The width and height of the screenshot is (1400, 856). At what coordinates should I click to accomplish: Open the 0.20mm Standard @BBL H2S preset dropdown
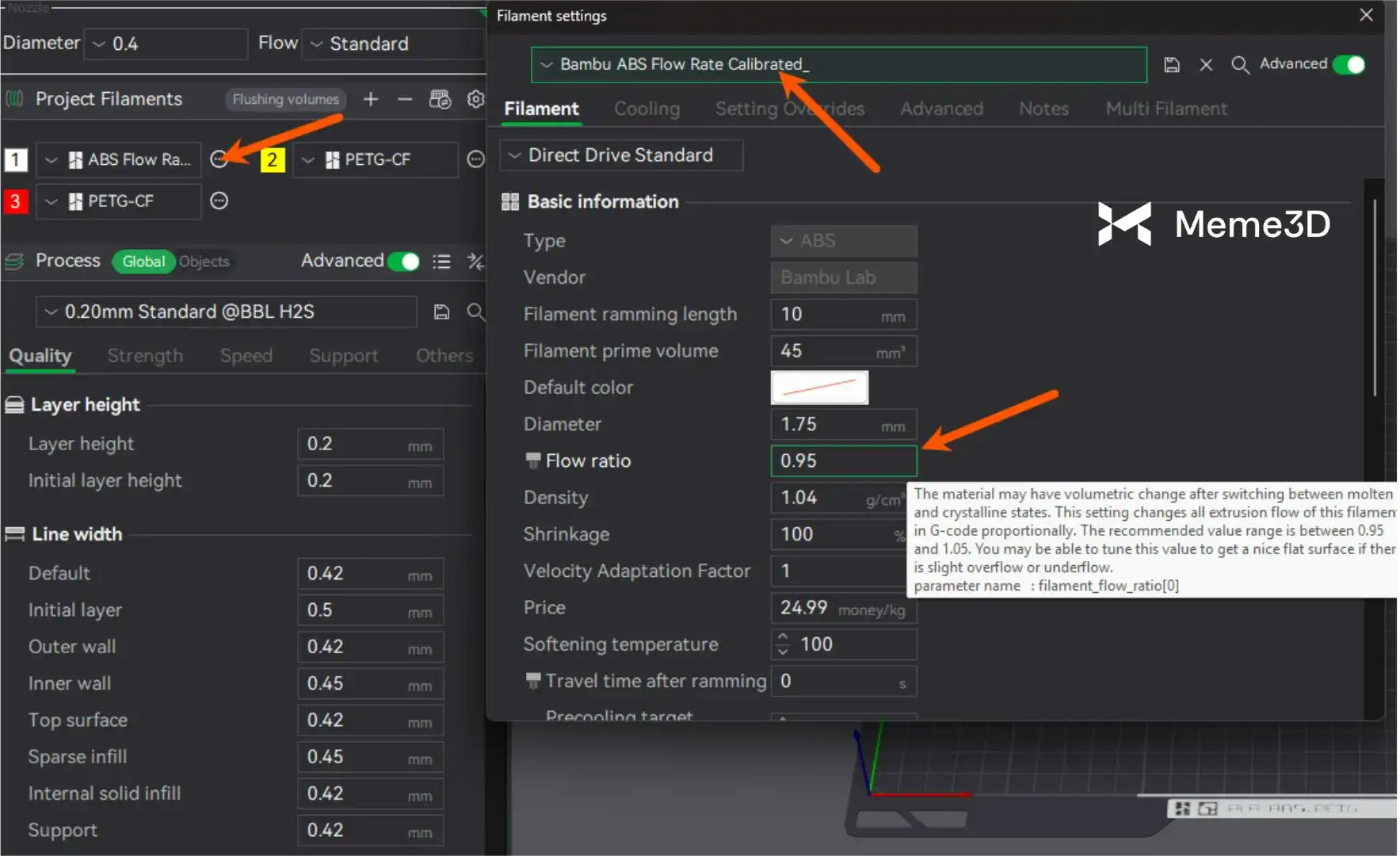pyautogui.click(x=226, y=311)
